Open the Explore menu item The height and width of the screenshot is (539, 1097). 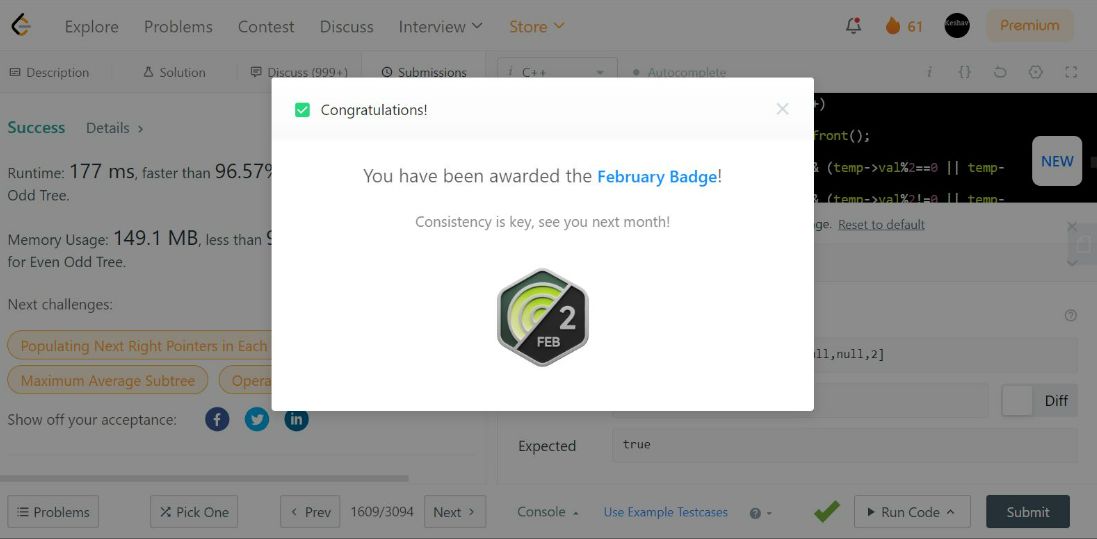click(x=92, y=27)
